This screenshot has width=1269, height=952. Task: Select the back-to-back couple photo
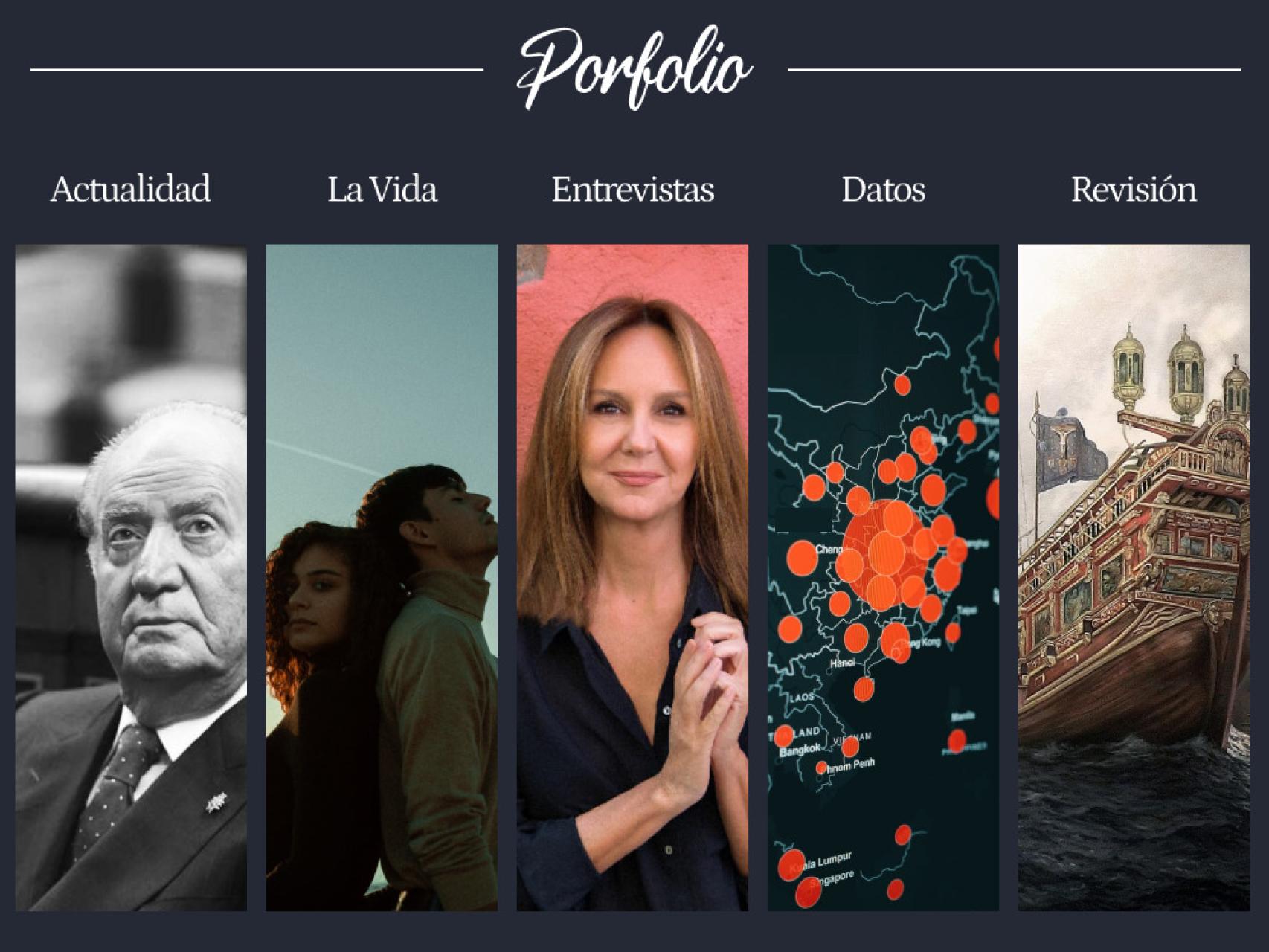(382, 577)
